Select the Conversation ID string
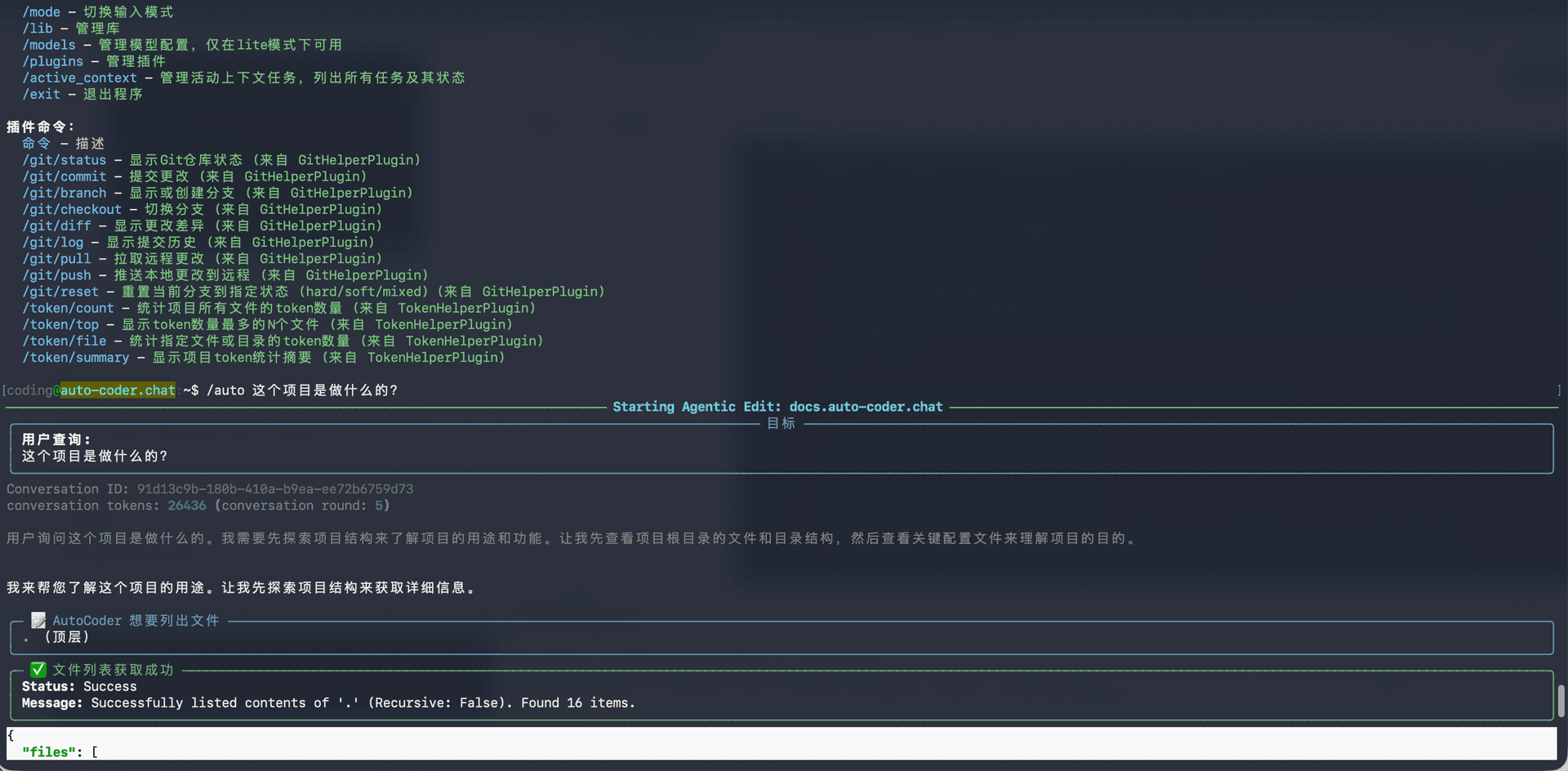Viewport: 1568px width, 771px height. tap(274, 488)
